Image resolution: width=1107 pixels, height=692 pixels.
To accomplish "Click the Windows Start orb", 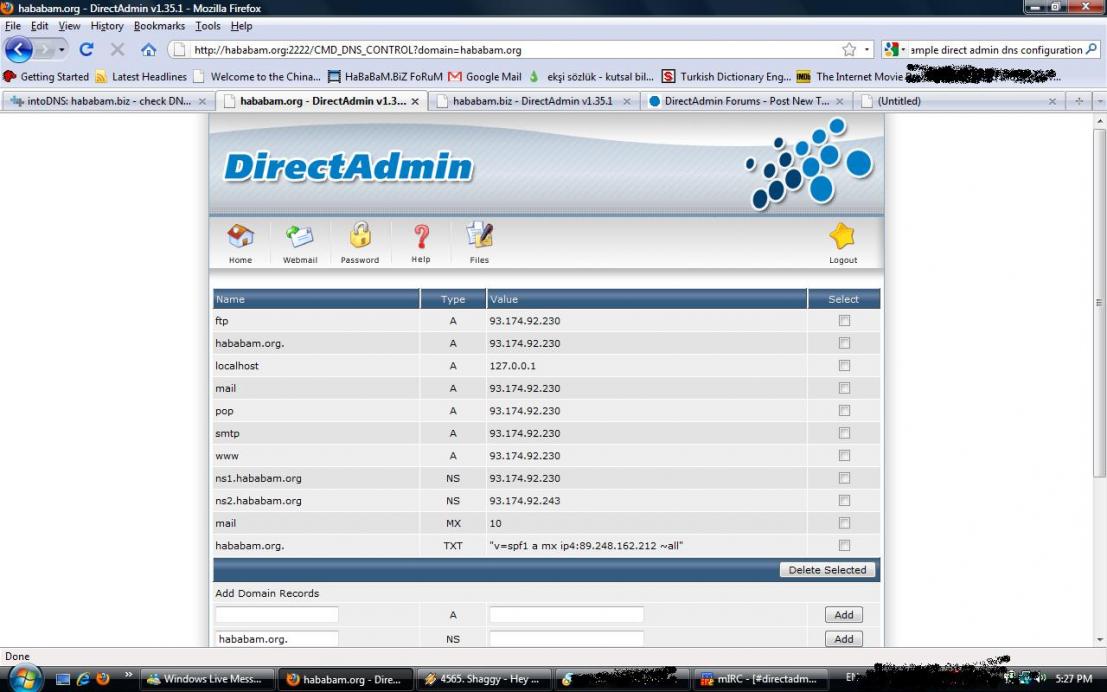I will click(25, 678).
